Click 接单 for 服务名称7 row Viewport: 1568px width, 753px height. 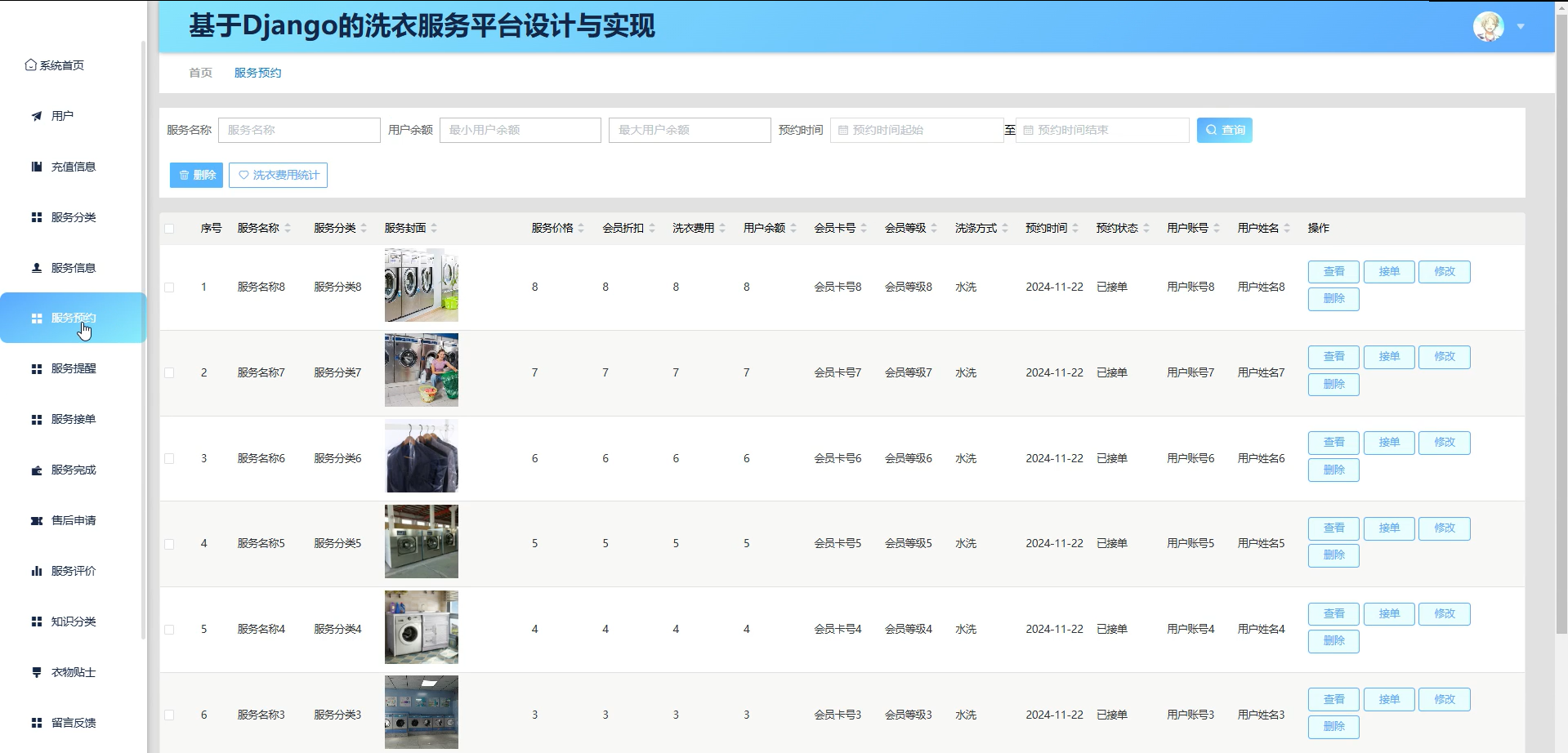tap(1389, 357)
